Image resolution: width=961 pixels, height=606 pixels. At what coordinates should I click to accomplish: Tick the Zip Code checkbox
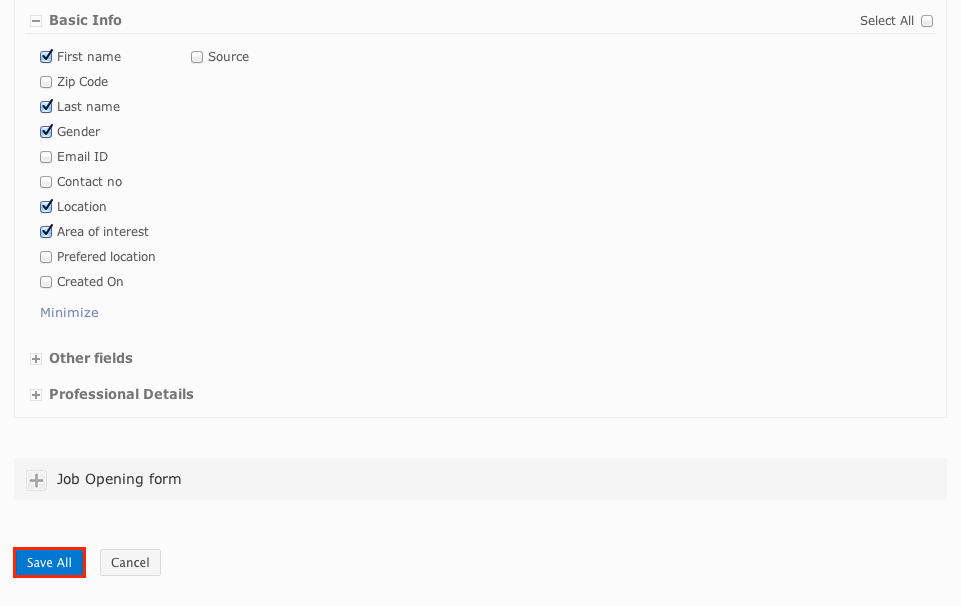coord(46,82)
